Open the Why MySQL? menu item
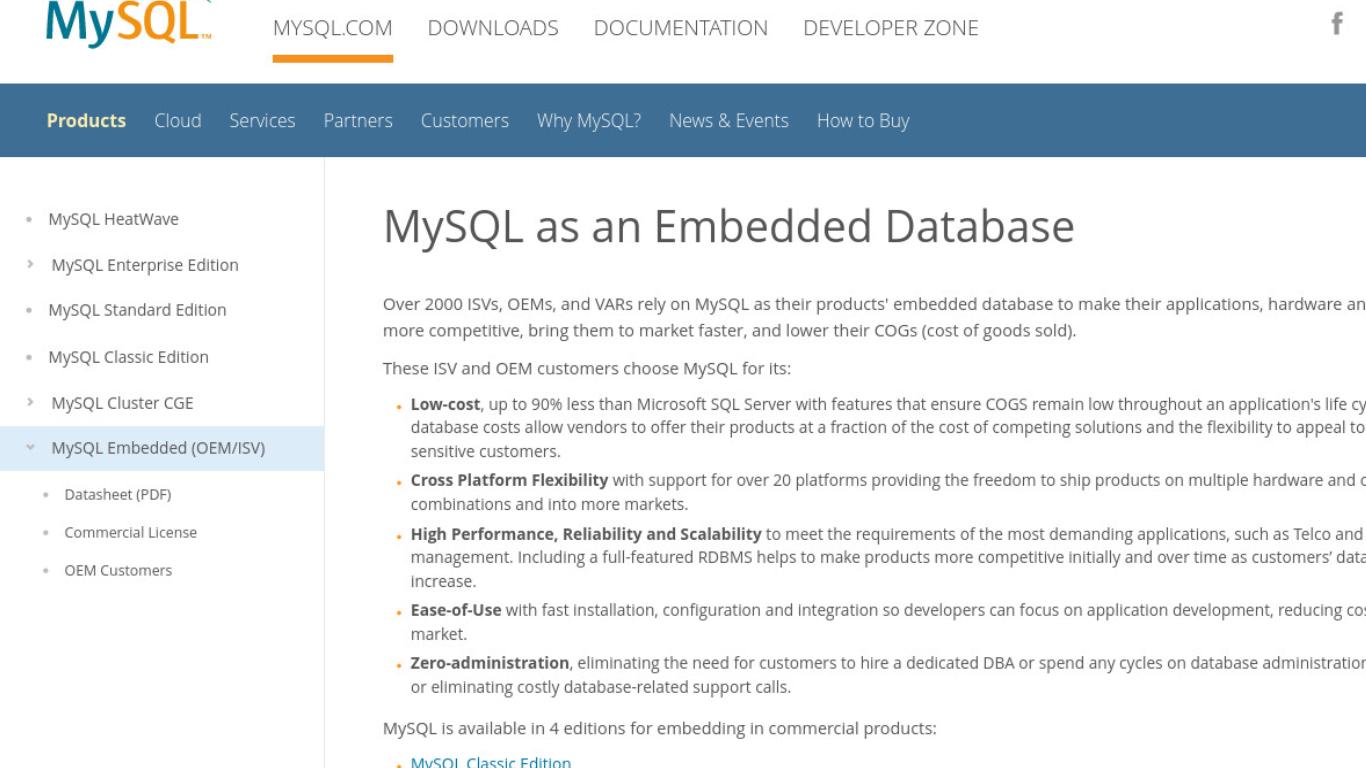Viewport: 1366px width, 768px height. (589, 120)
